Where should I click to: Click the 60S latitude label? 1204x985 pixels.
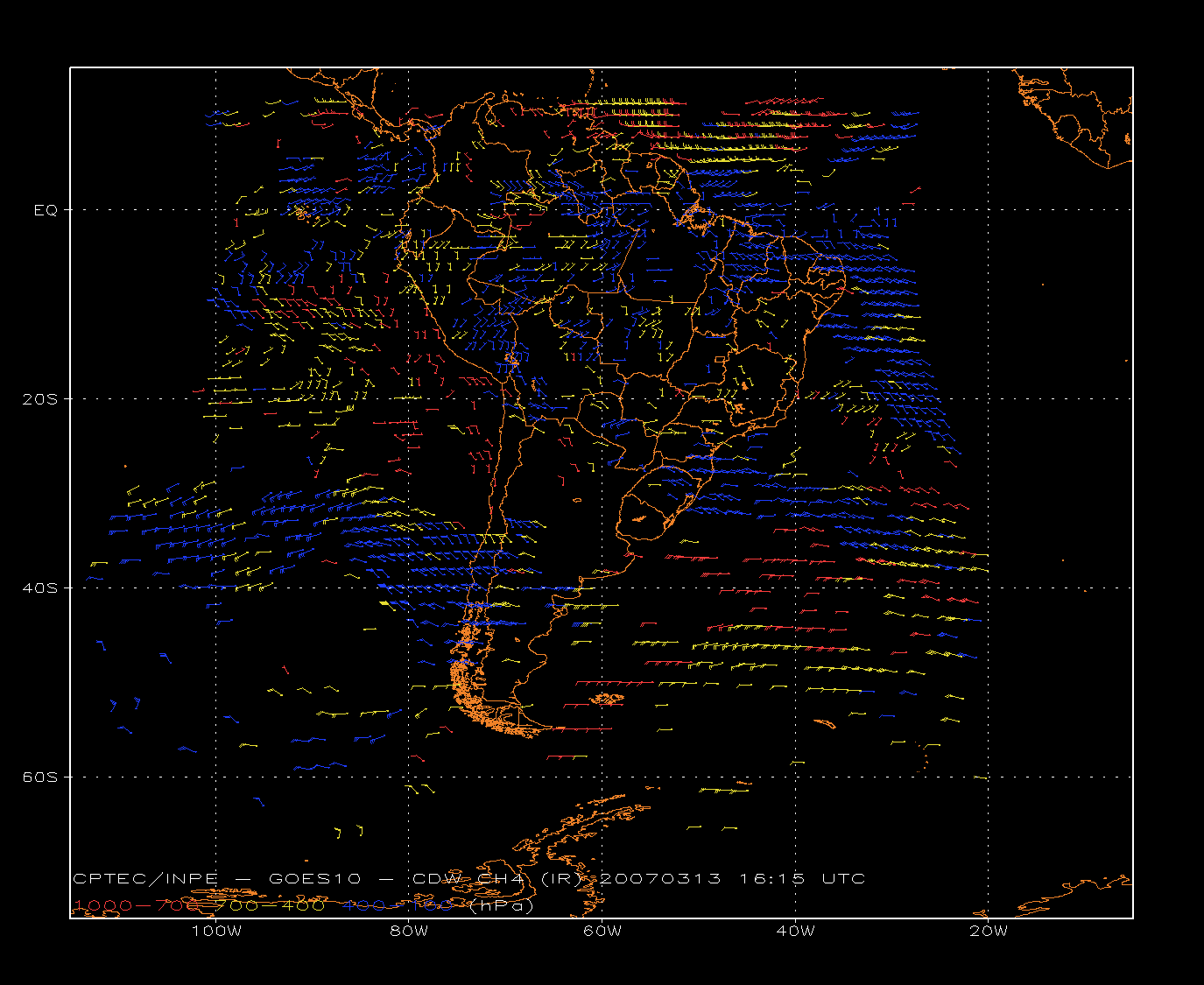click(x=40, y=777)
